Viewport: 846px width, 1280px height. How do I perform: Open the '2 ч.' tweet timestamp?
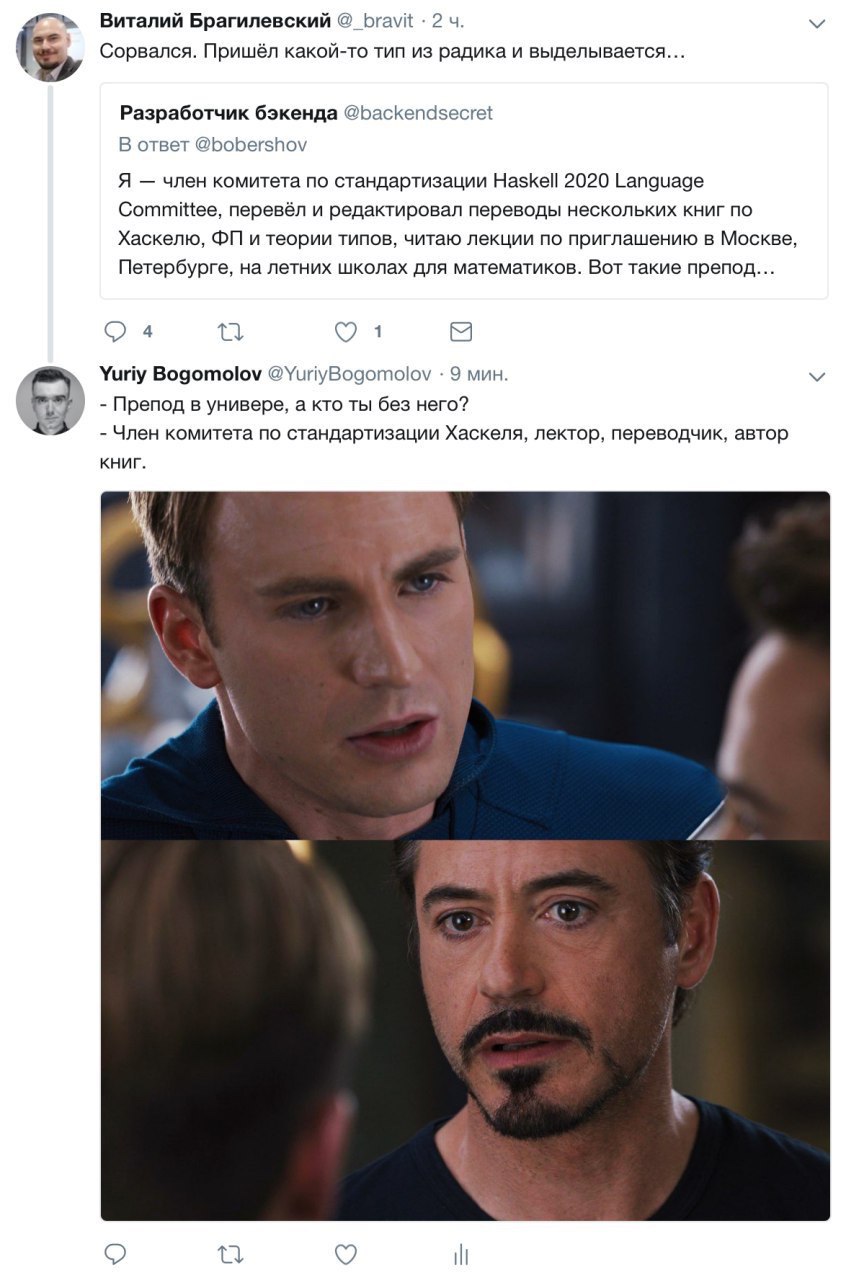[x=448, y=21]
